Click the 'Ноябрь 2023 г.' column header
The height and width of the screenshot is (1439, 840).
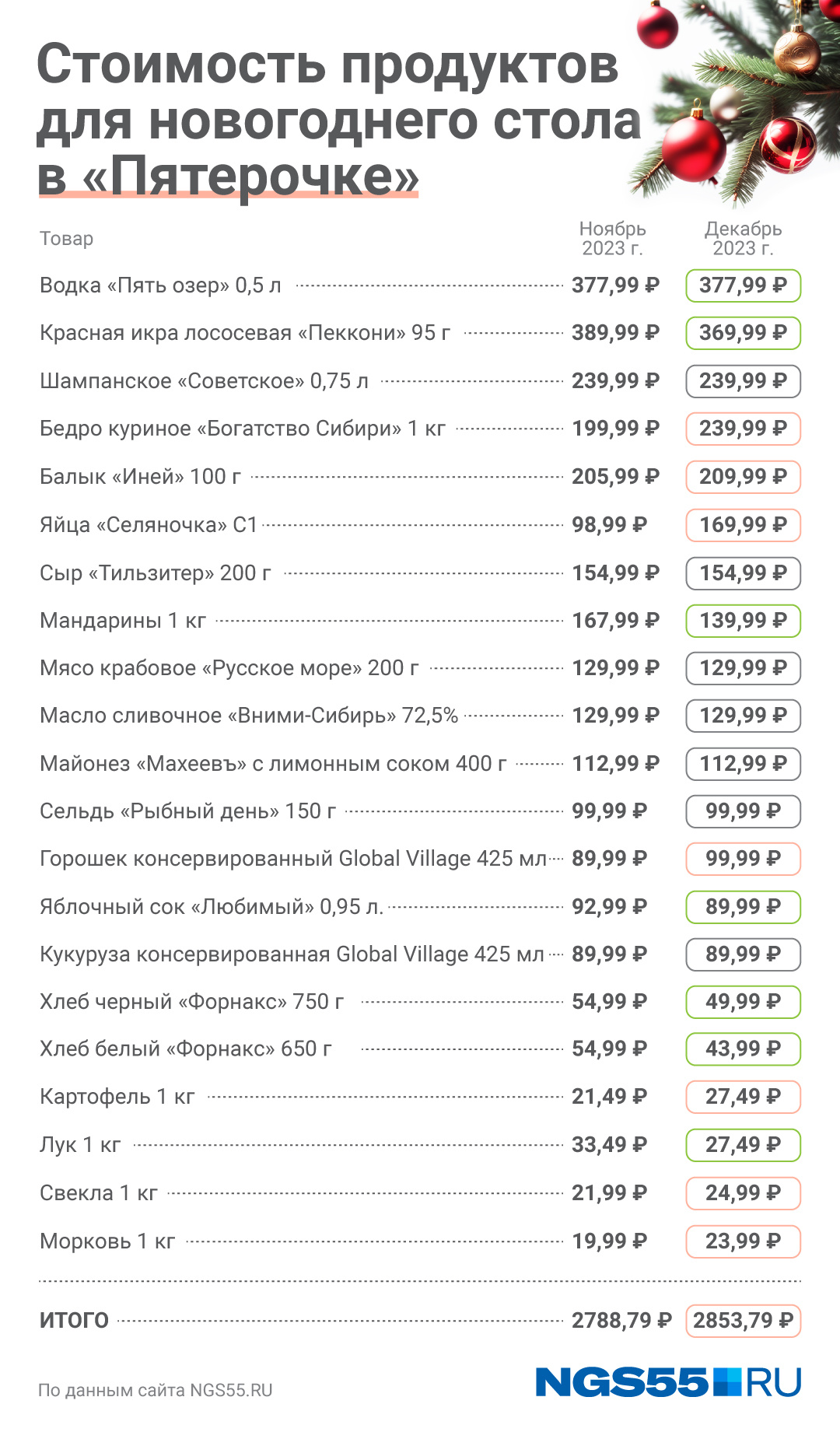(x=612, y=238)
